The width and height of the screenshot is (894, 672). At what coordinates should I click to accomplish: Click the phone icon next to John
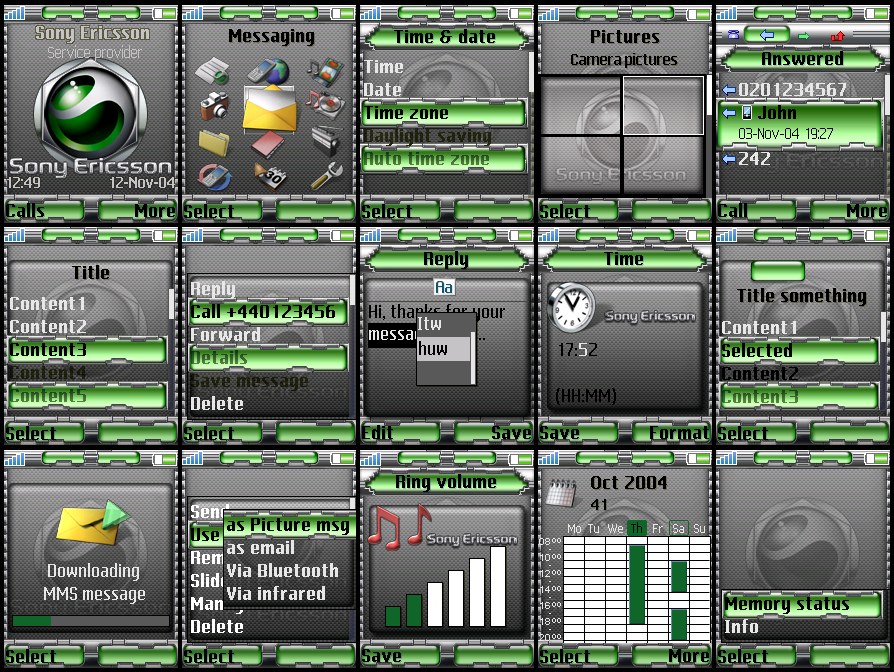tap(747, 112)
